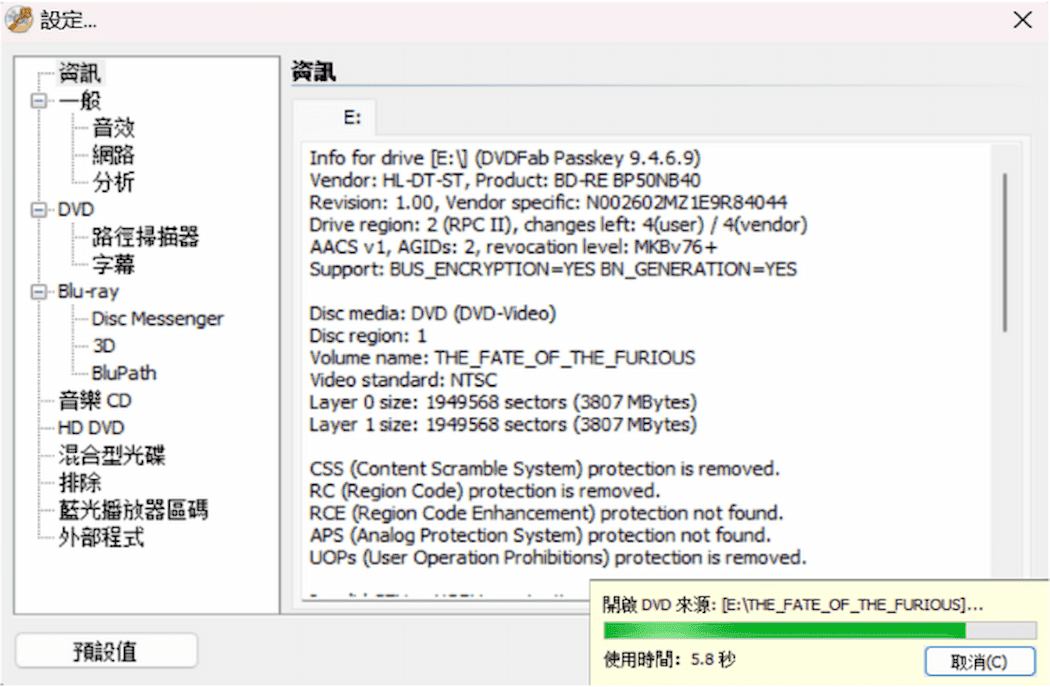Click the 'Drive region: 2 (RPC II)' line
The image size is (1050, 687).
pyautogui.click(x=558, y=224)
